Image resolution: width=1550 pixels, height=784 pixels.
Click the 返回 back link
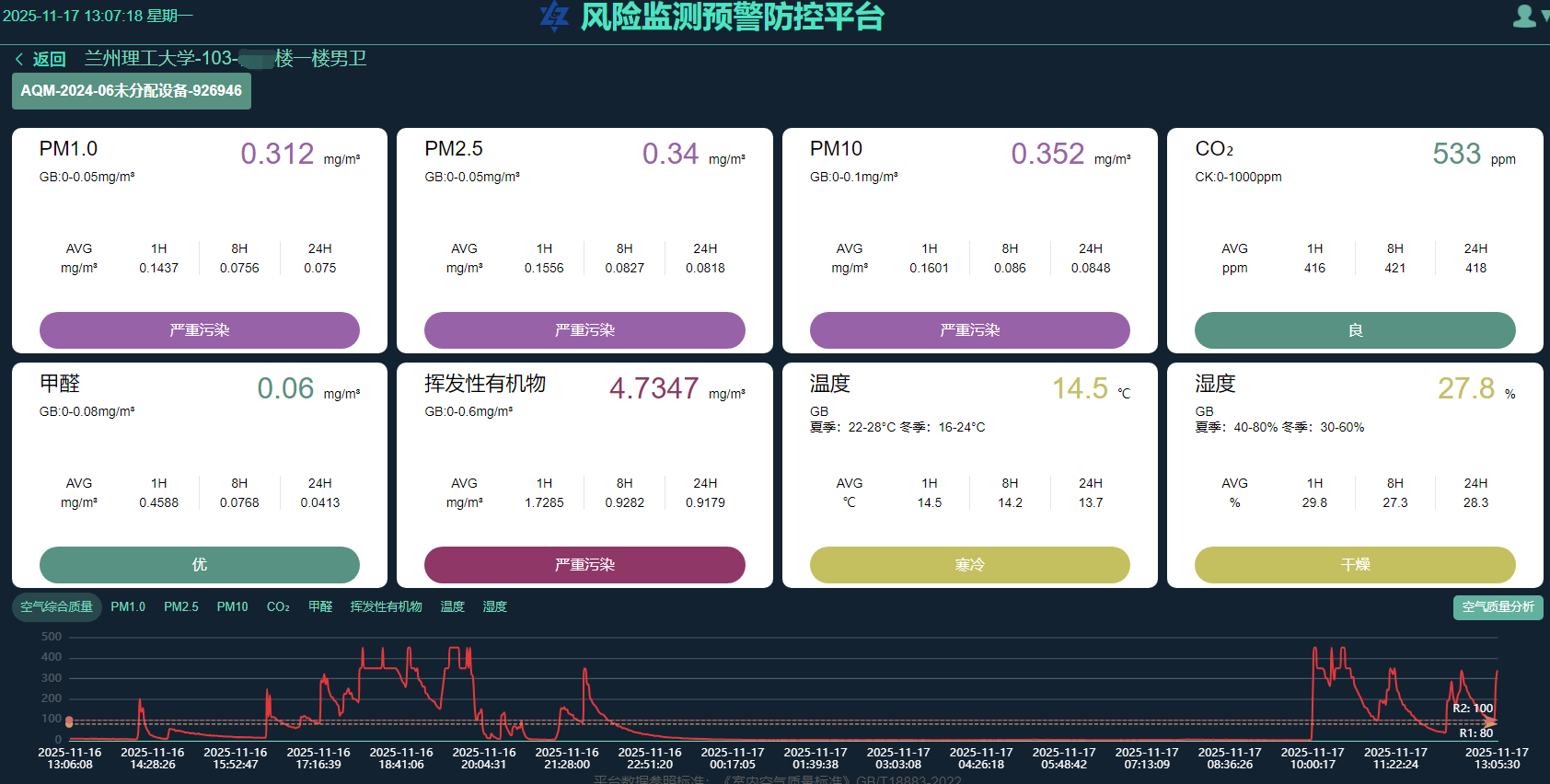click(49, 60)
